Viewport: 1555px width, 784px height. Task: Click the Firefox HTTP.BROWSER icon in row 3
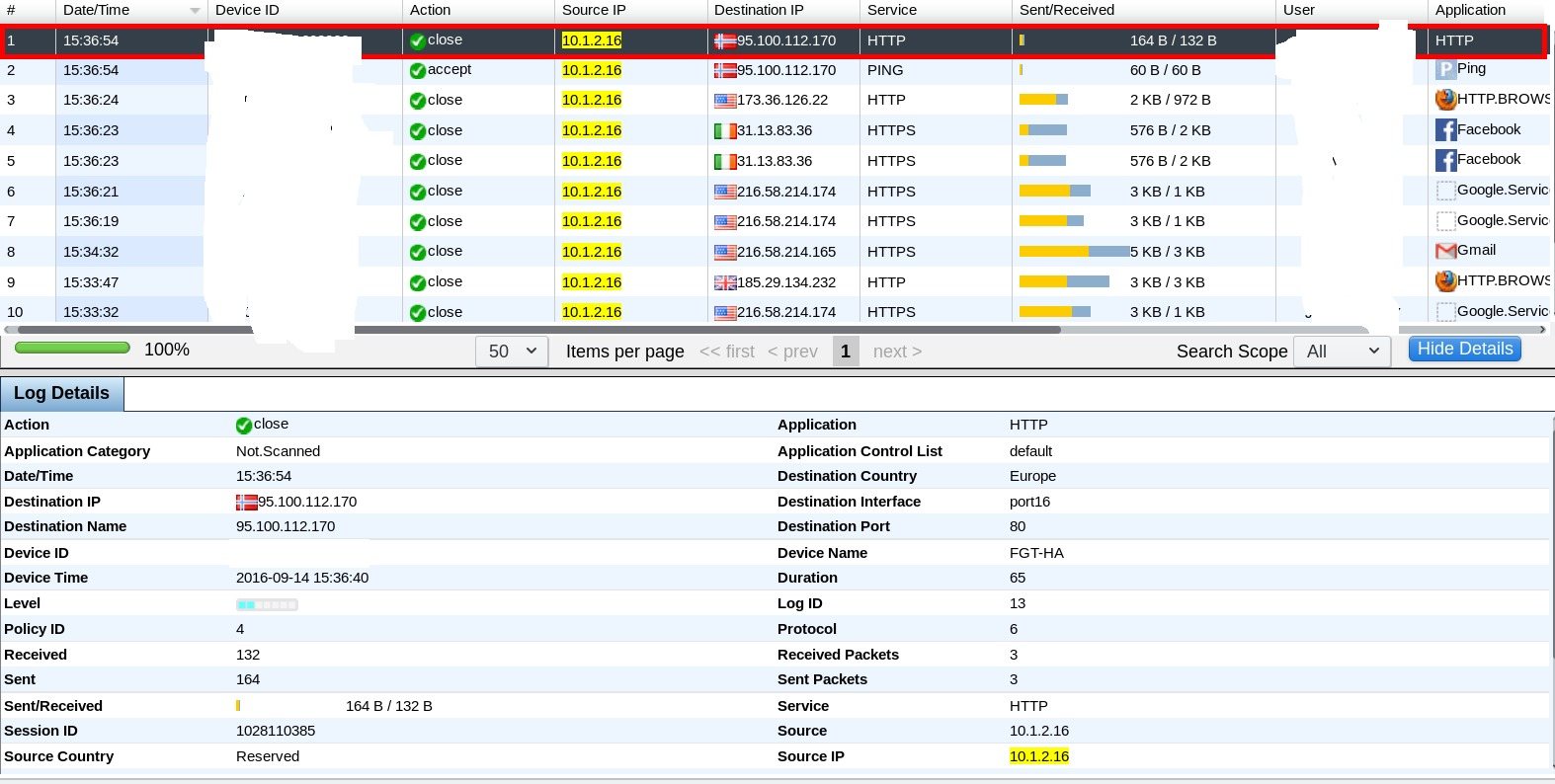[x=1445, y=100]
